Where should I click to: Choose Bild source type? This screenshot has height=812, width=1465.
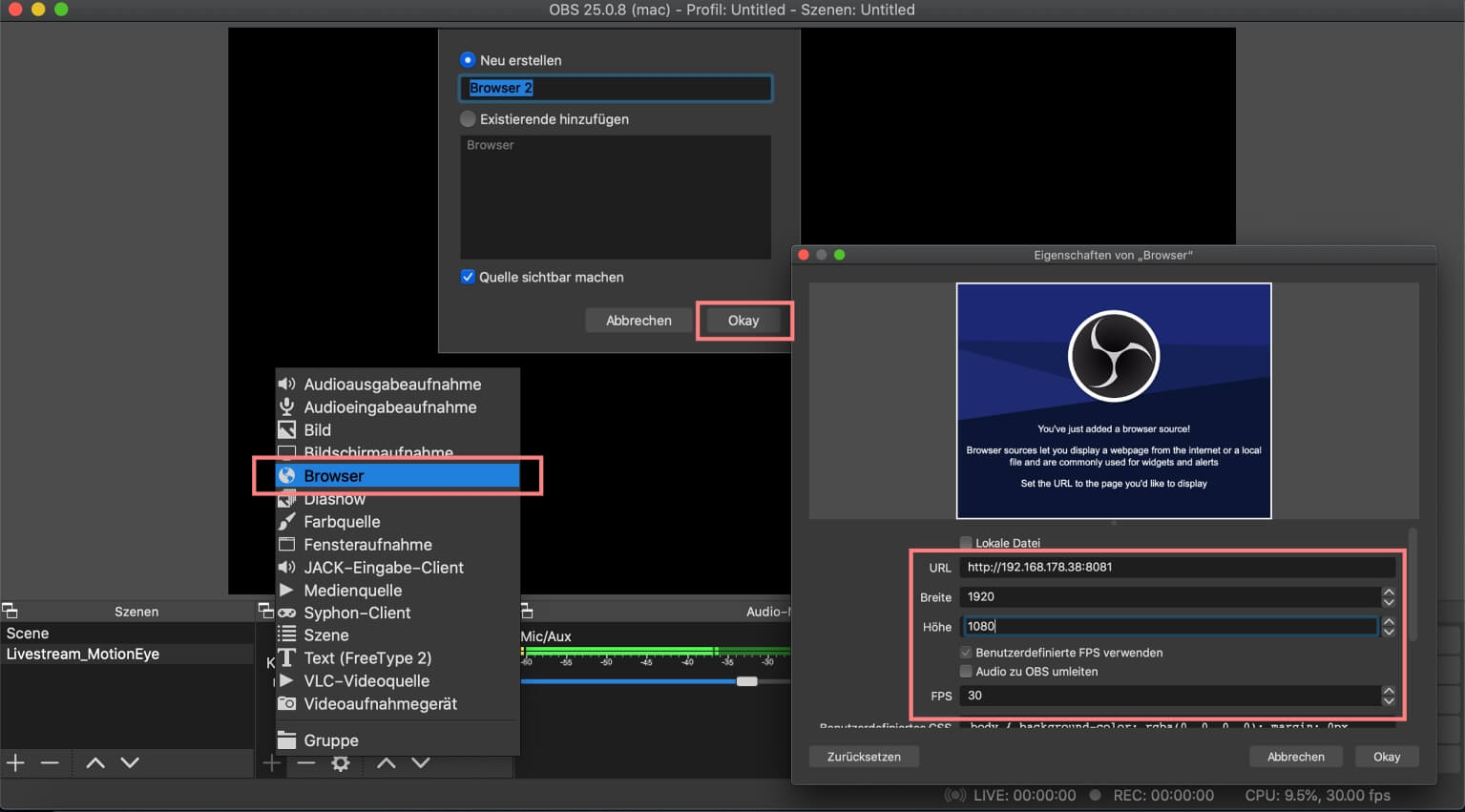[x=397, y=430]
